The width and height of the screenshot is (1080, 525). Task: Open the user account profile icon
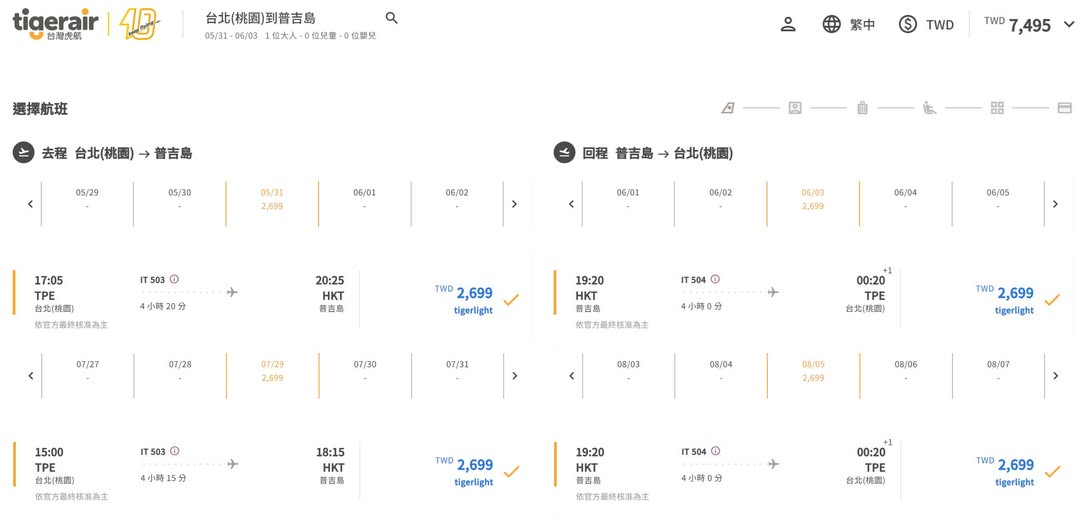click(x=788, y=24)
